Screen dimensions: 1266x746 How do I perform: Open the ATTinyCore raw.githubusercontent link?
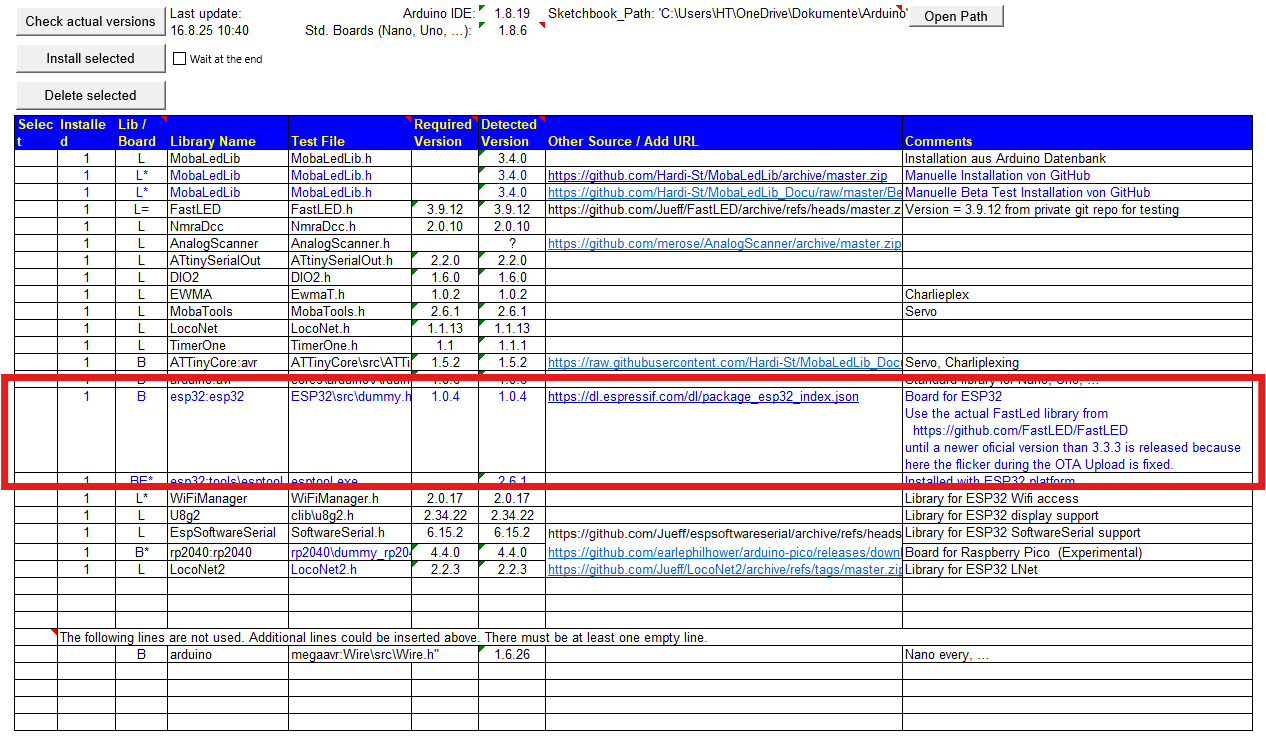pos(724,362)
